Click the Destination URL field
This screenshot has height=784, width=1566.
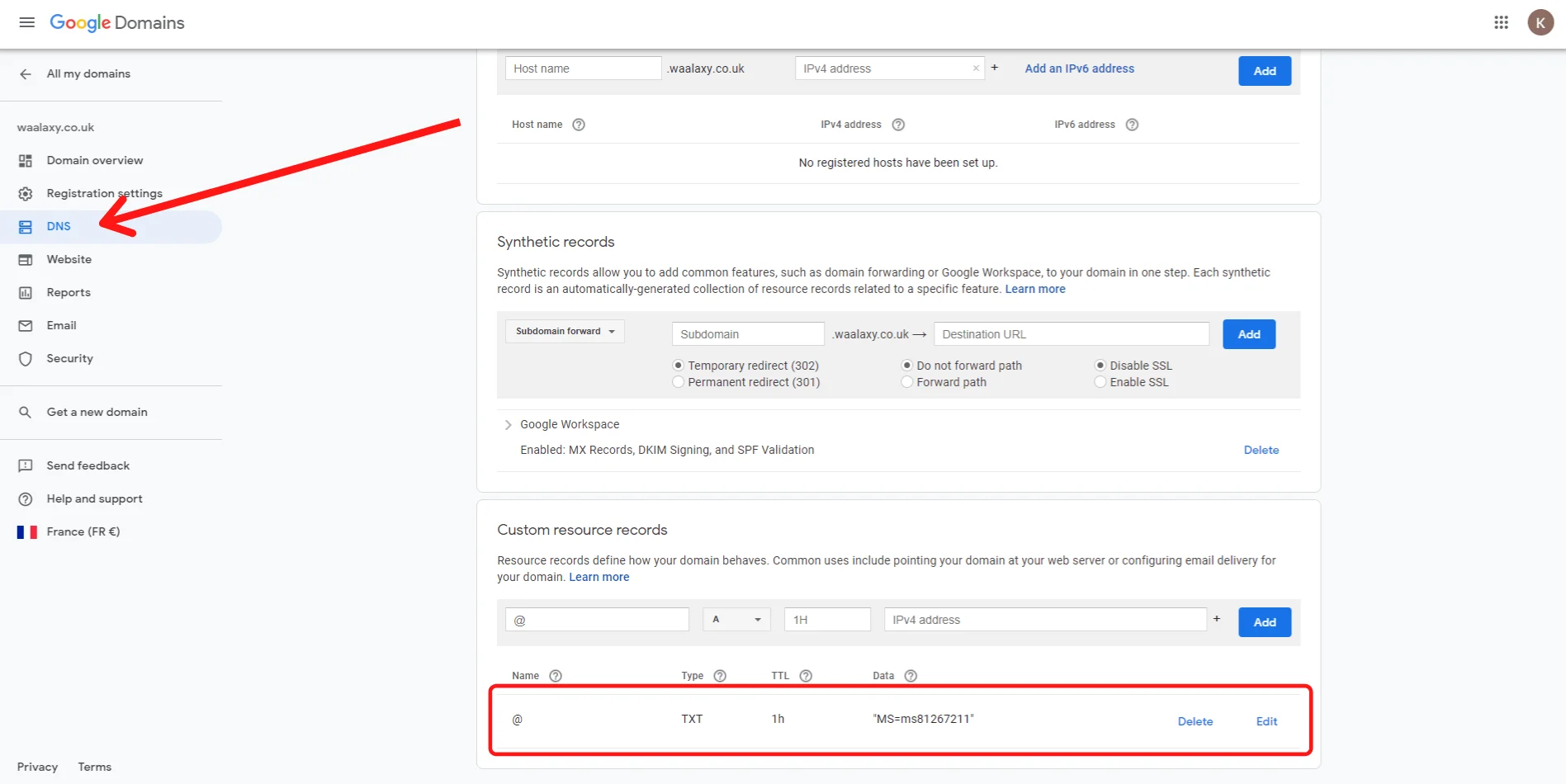(1072, 334)
